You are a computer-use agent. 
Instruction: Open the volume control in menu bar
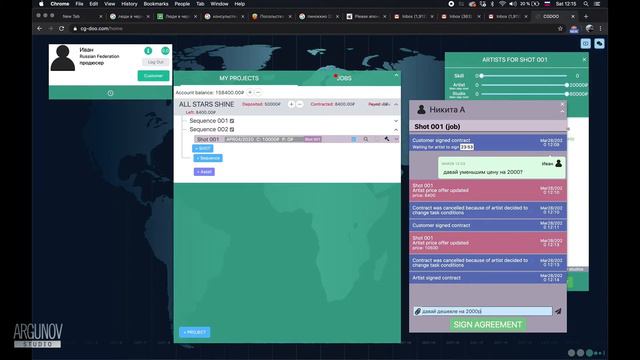[x=513, y=4]
